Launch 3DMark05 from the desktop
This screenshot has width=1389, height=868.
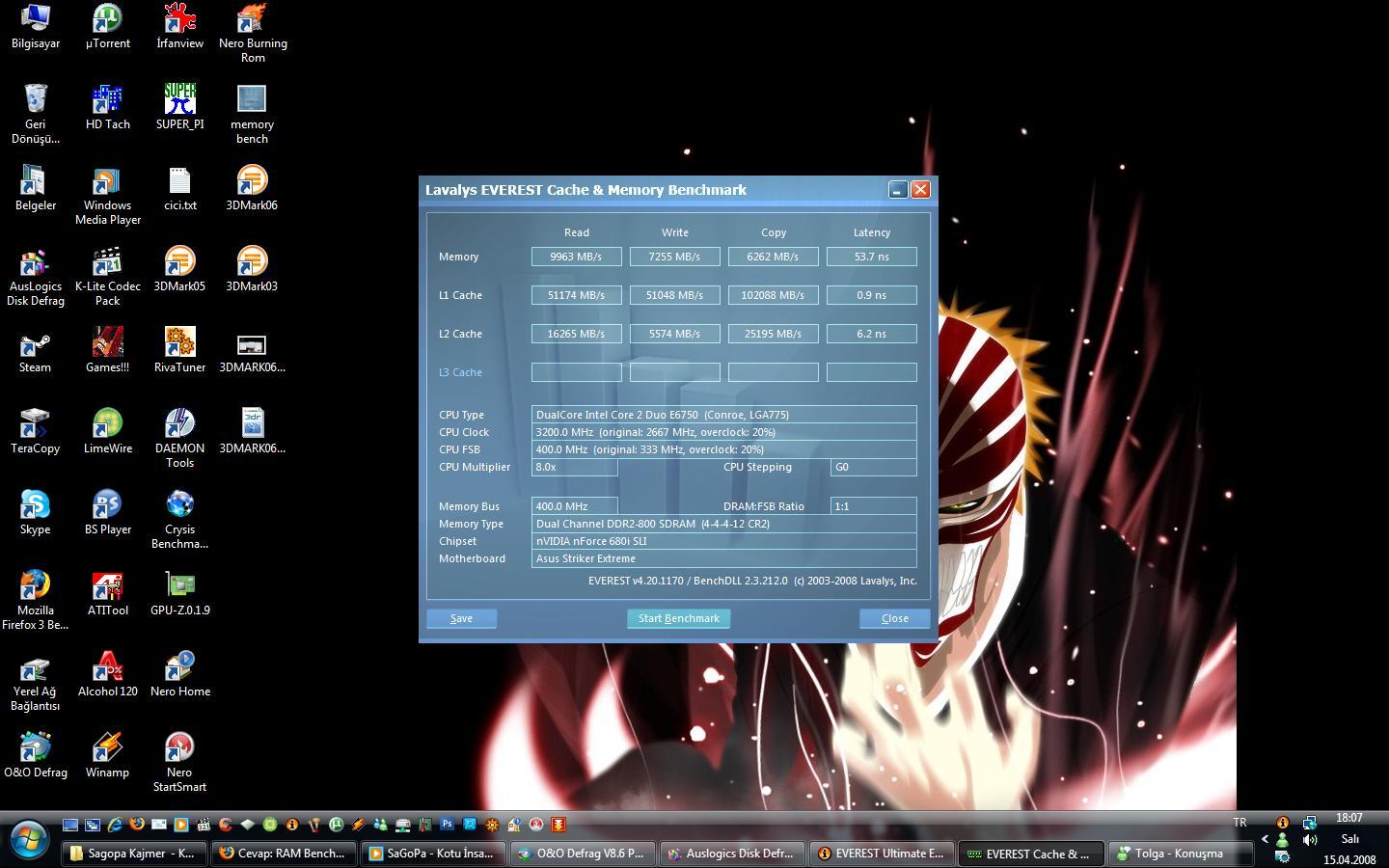point(179,269)
